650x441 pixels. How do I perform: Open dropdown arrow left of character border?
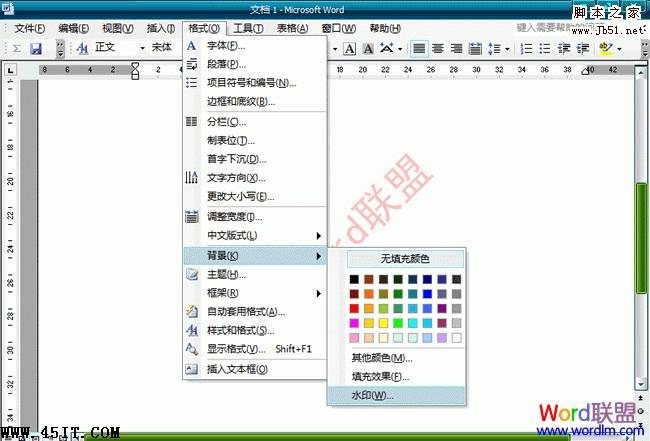pyautogui.click(x=335, y=49)
